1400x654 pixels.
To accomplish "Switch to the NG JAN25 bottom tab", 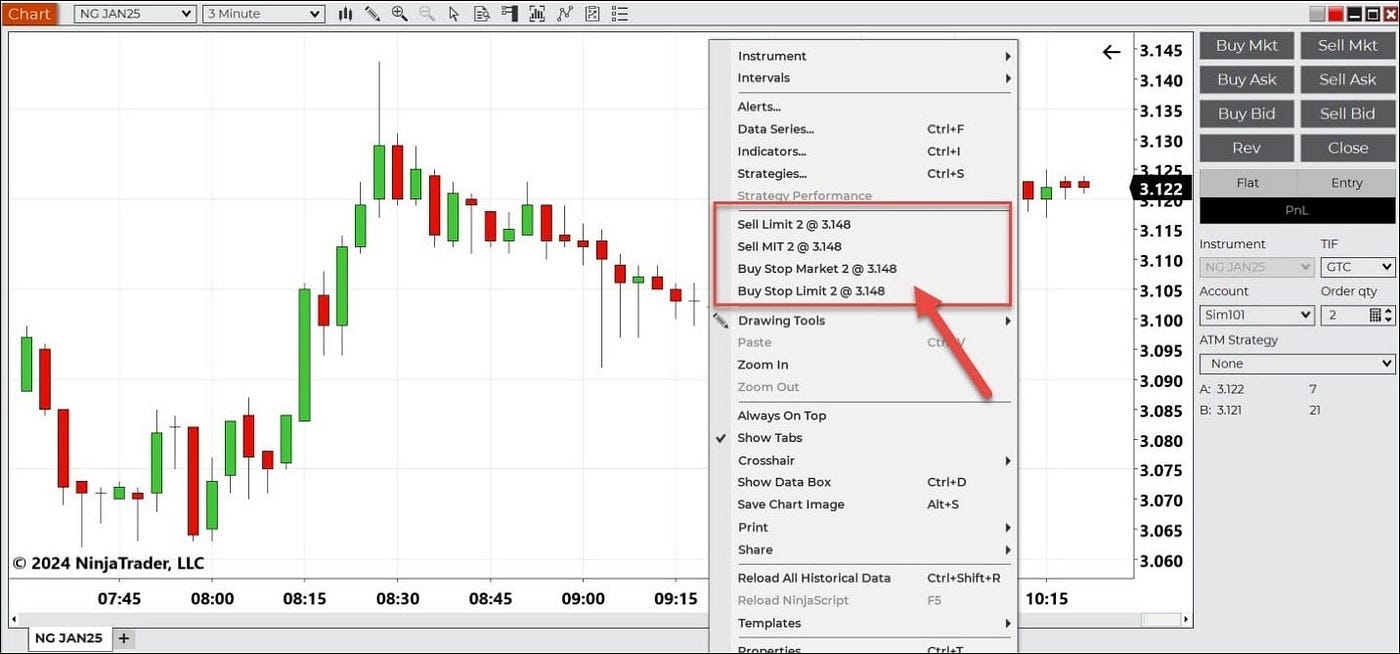I will click(68, 638).
